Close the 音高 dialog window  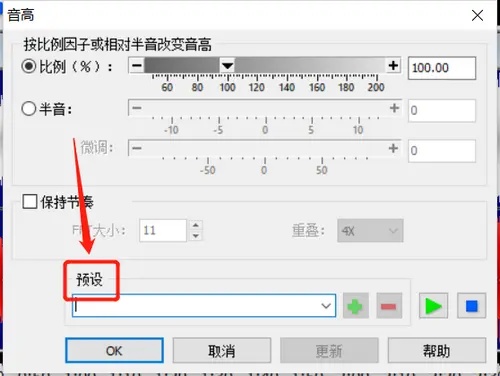[477, 15]
